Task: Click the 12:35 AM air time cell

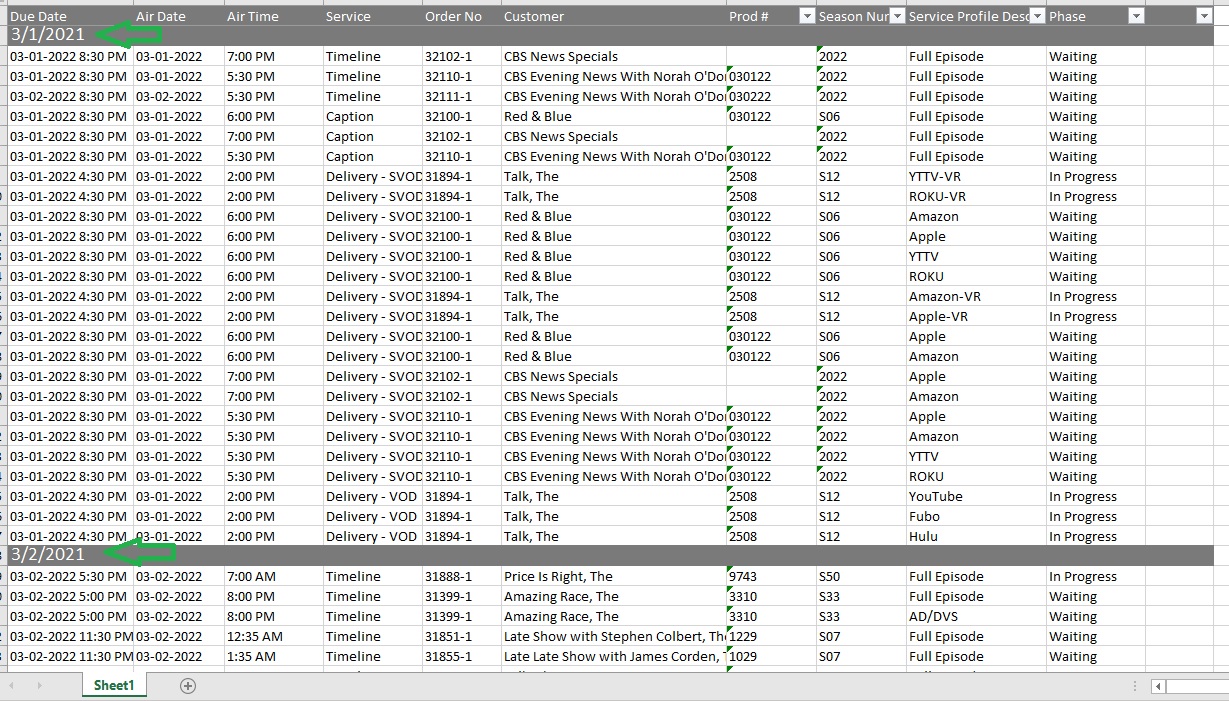Action: pos(273,636)
